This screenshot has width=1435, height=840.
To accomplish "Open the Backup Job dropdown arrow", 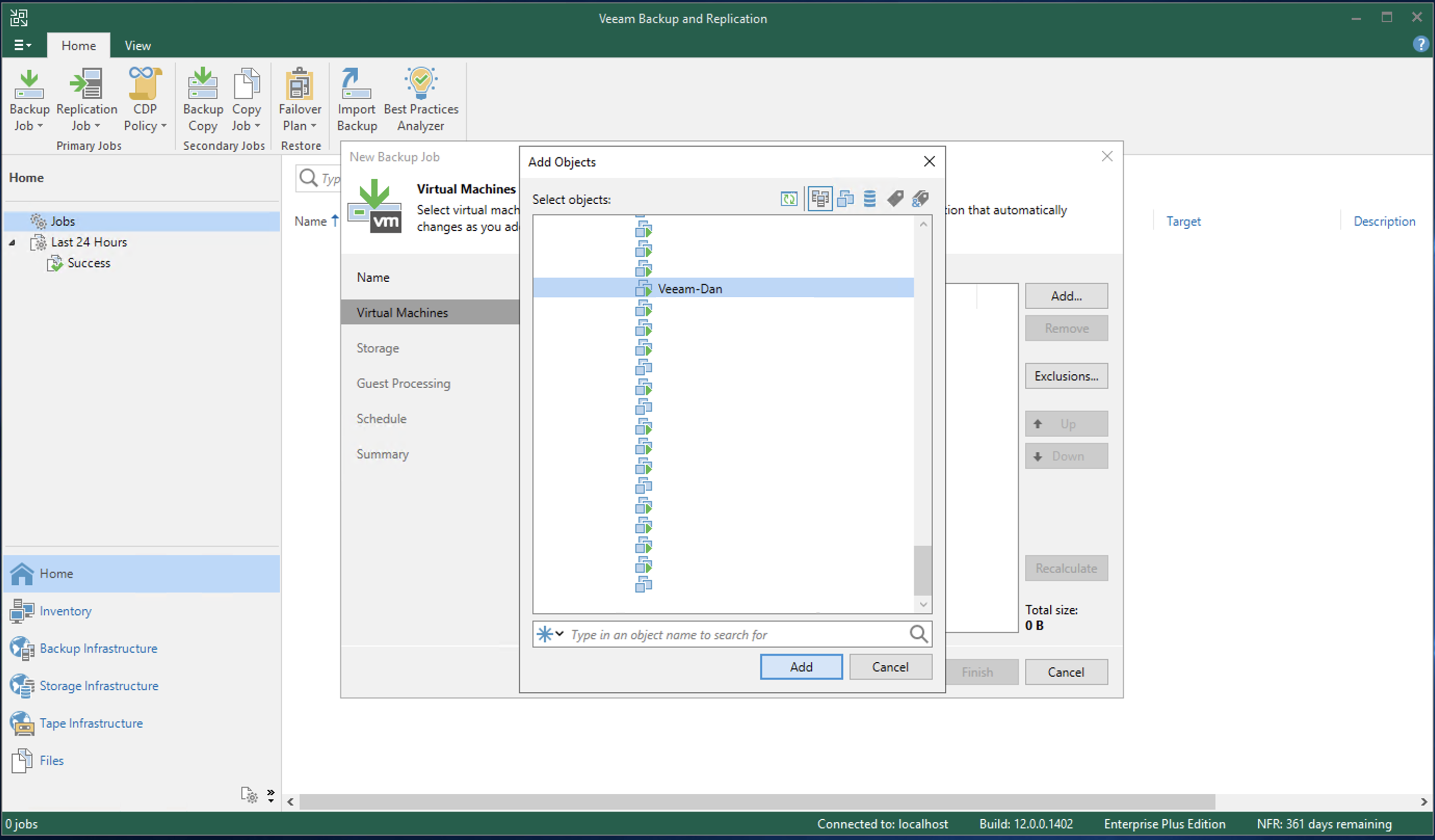I will 40,126.
